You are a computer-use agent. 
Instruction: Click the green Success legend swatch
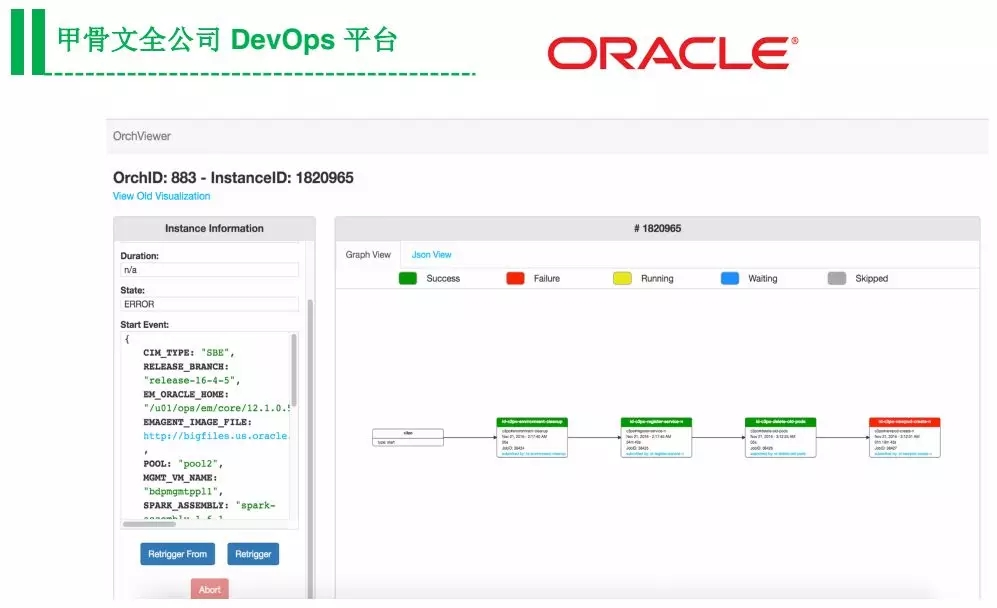pyautogui.click(x=408, y=278)
